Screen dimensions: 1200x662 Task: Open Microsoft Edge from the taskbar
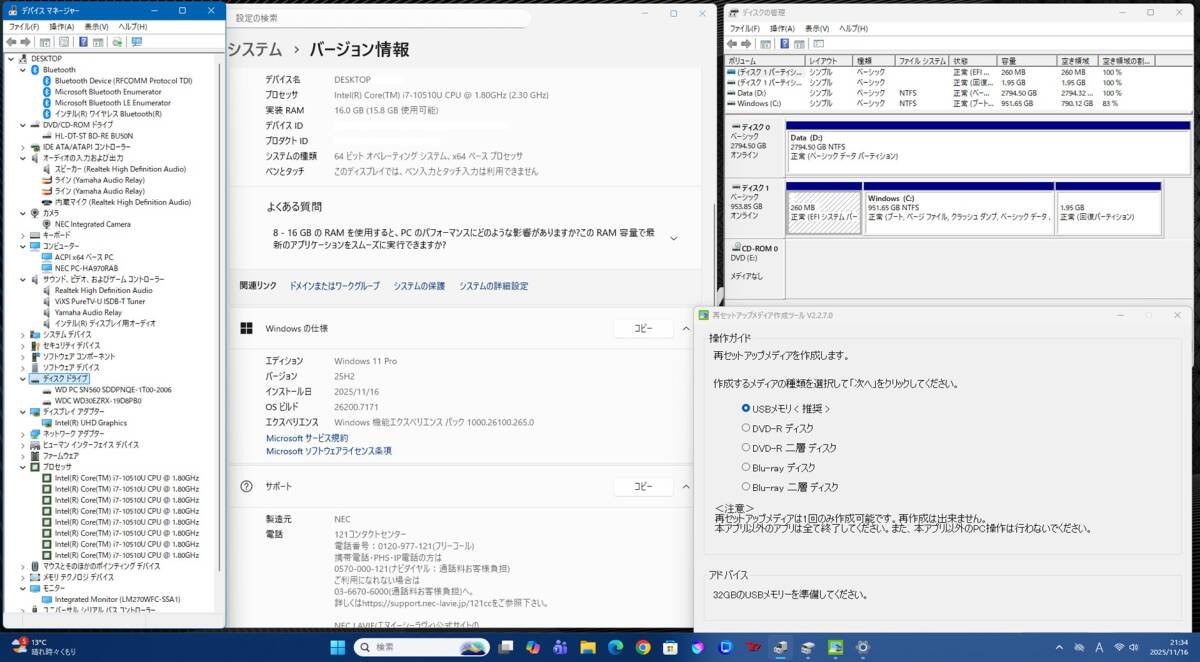pos(615,647)
